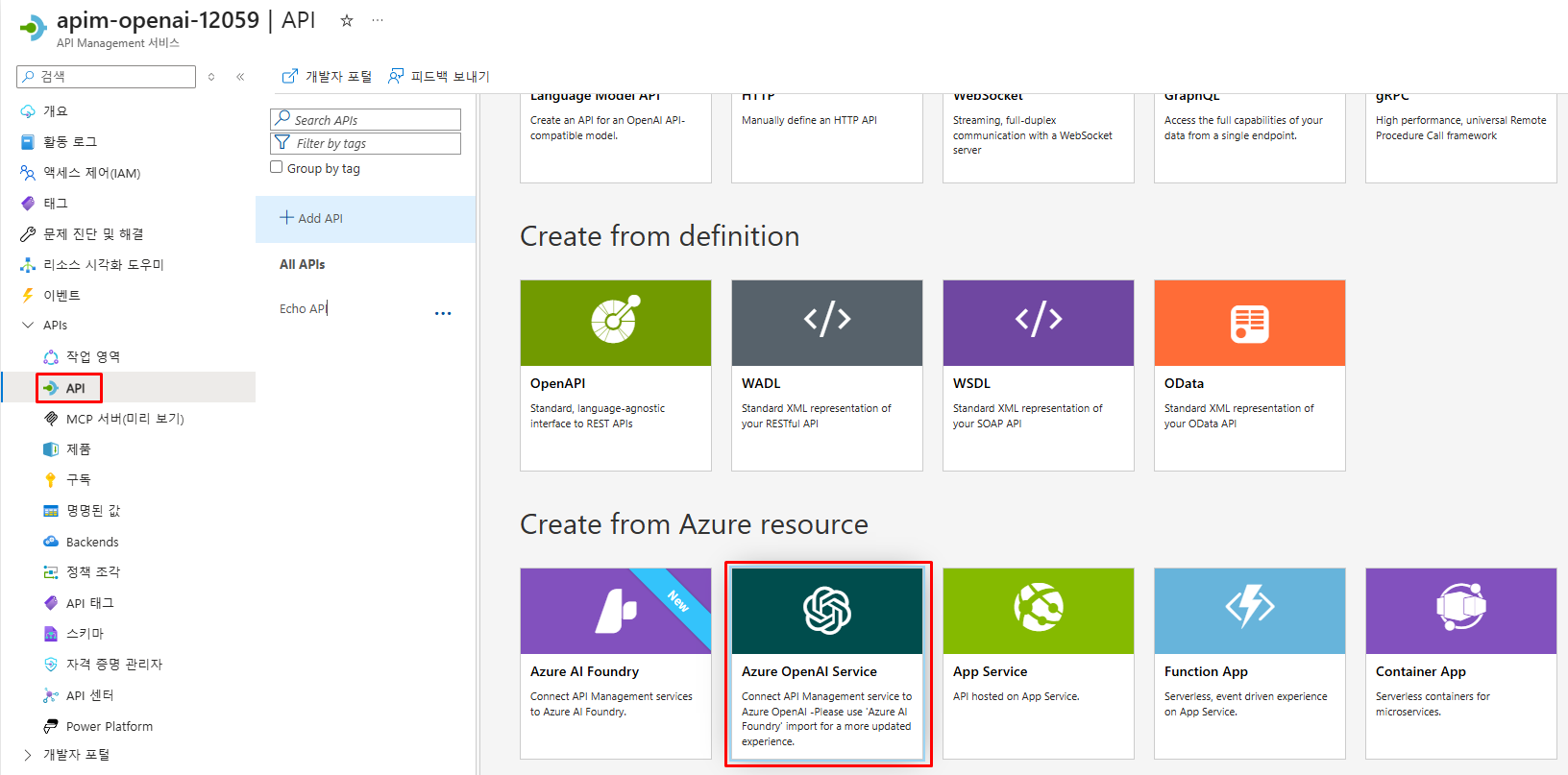This screenshot has width=1568, height=775.
Task: Click the favorite star icon beside the title
Action: pos(347,20)
